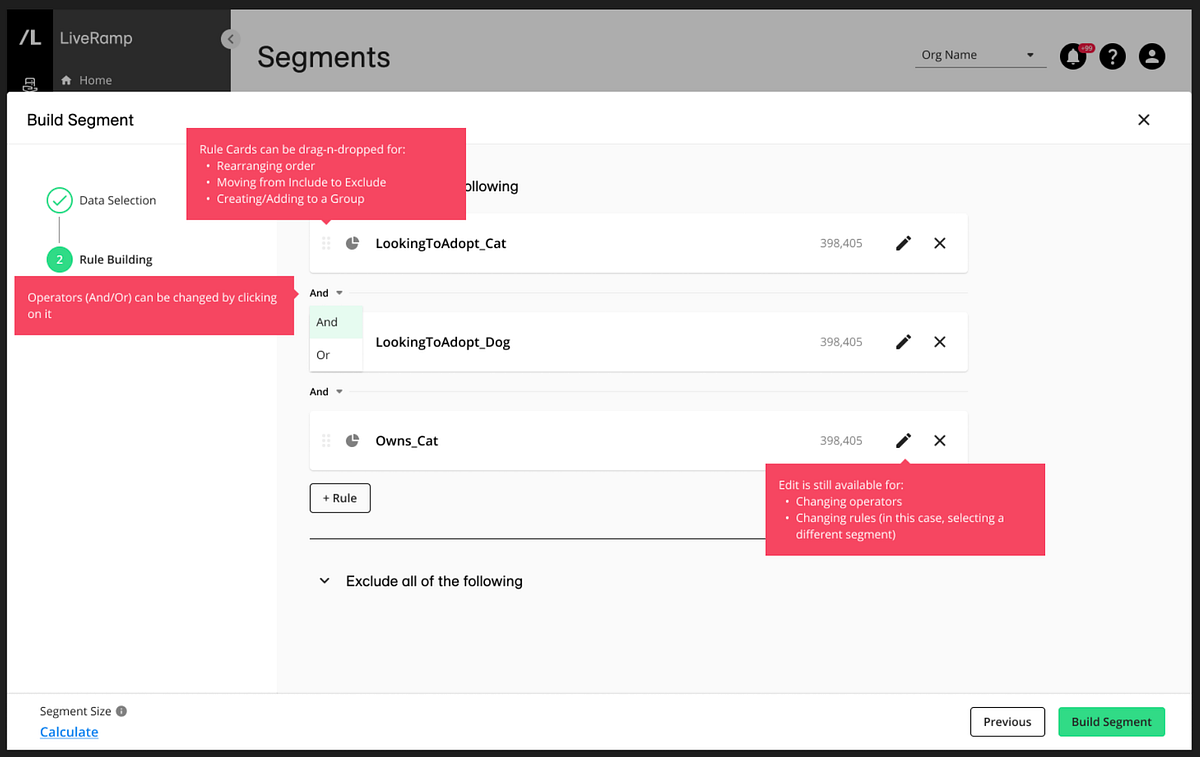
Task: Add a new rule with + Rule
Action: click(x=340, y=498)
